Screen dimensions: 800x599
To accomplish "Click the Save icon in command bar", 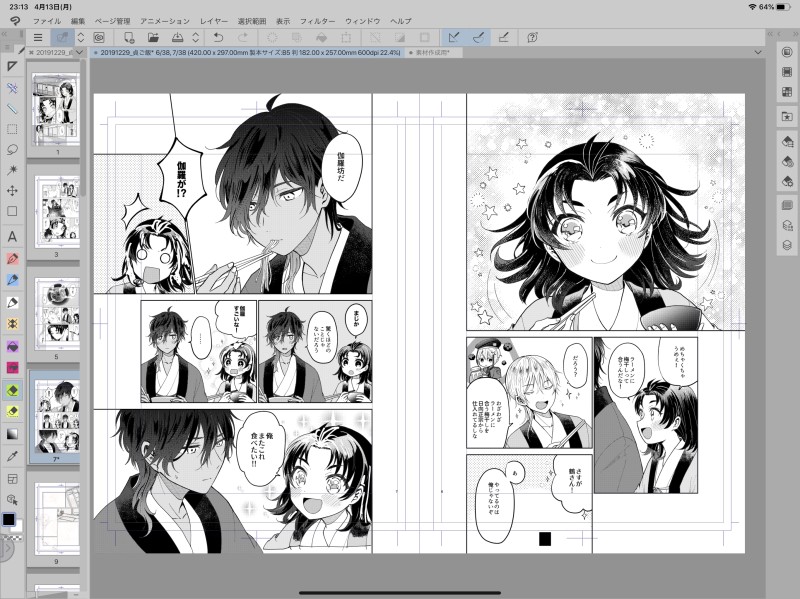I will pyautogui.click(x=177, y=37).
